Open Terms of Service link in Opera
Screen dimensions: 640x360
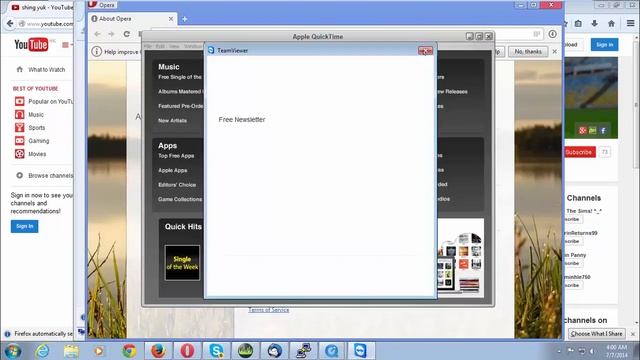coord(269,310)
